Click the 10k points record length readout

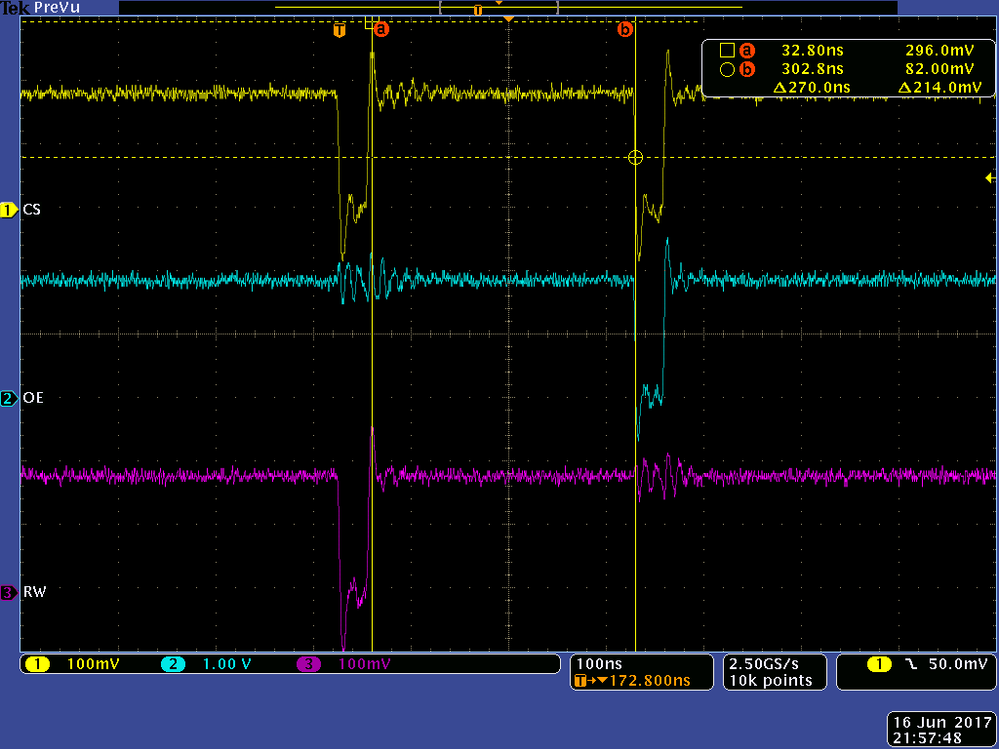pos(771,681)
